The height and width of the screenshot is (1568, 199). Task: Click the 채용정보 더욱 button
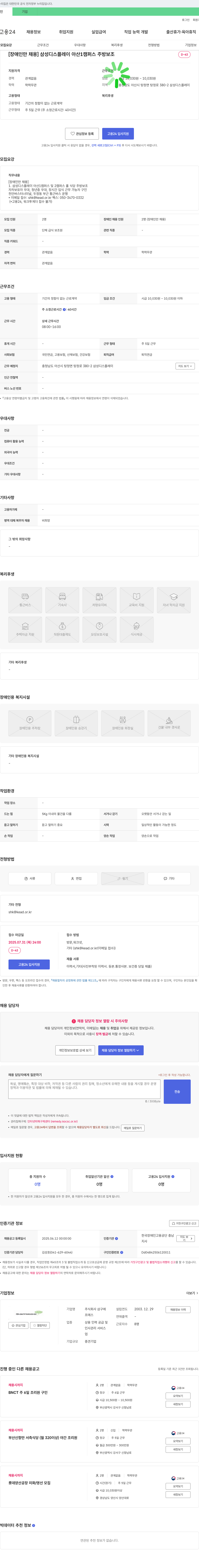click(x=178, y=1309)
